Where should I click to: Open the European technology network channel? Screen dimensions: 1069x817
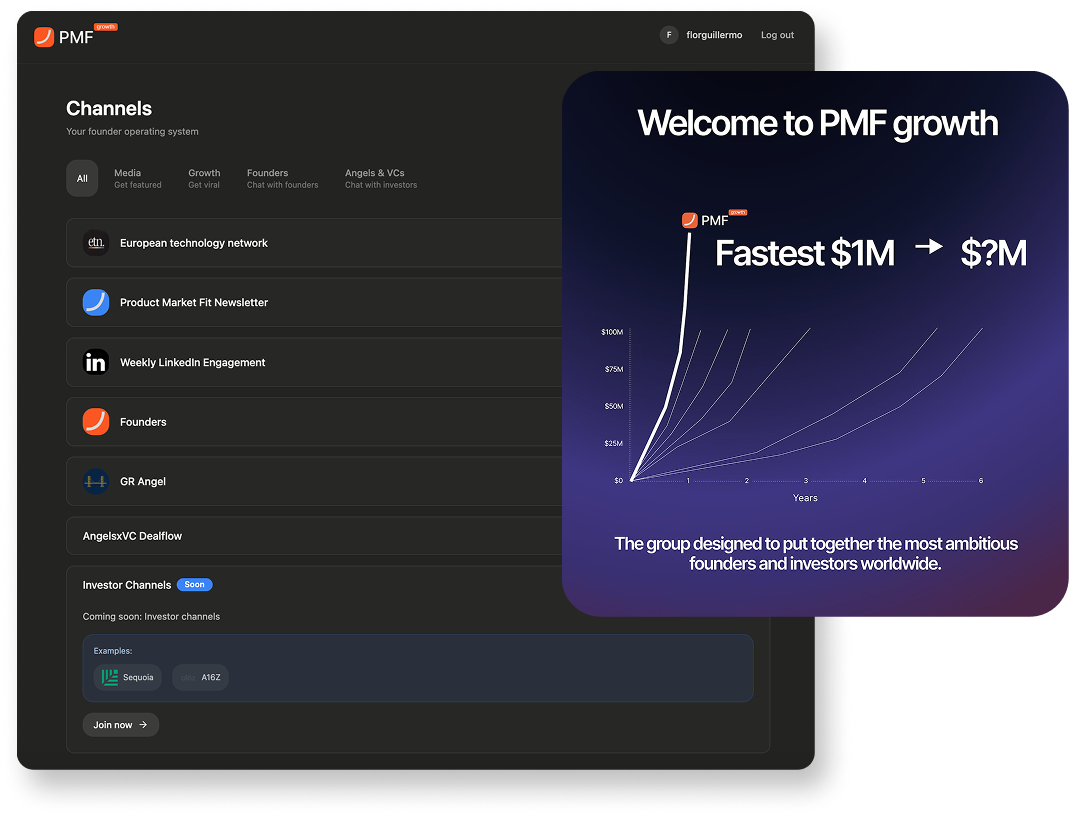coord(314,243)
